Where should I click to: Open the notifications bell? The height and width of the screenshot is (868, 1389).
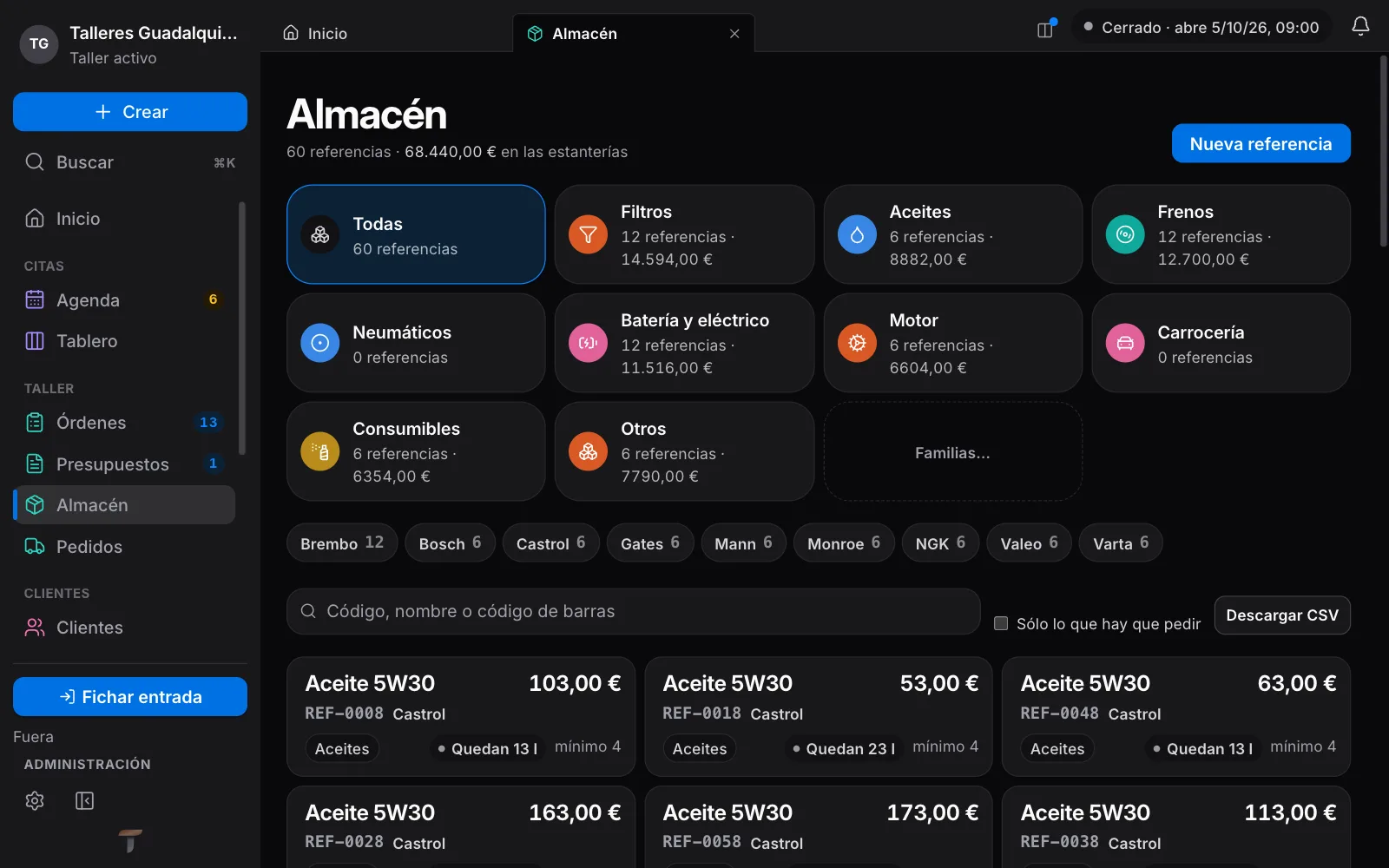[1360, 27]
